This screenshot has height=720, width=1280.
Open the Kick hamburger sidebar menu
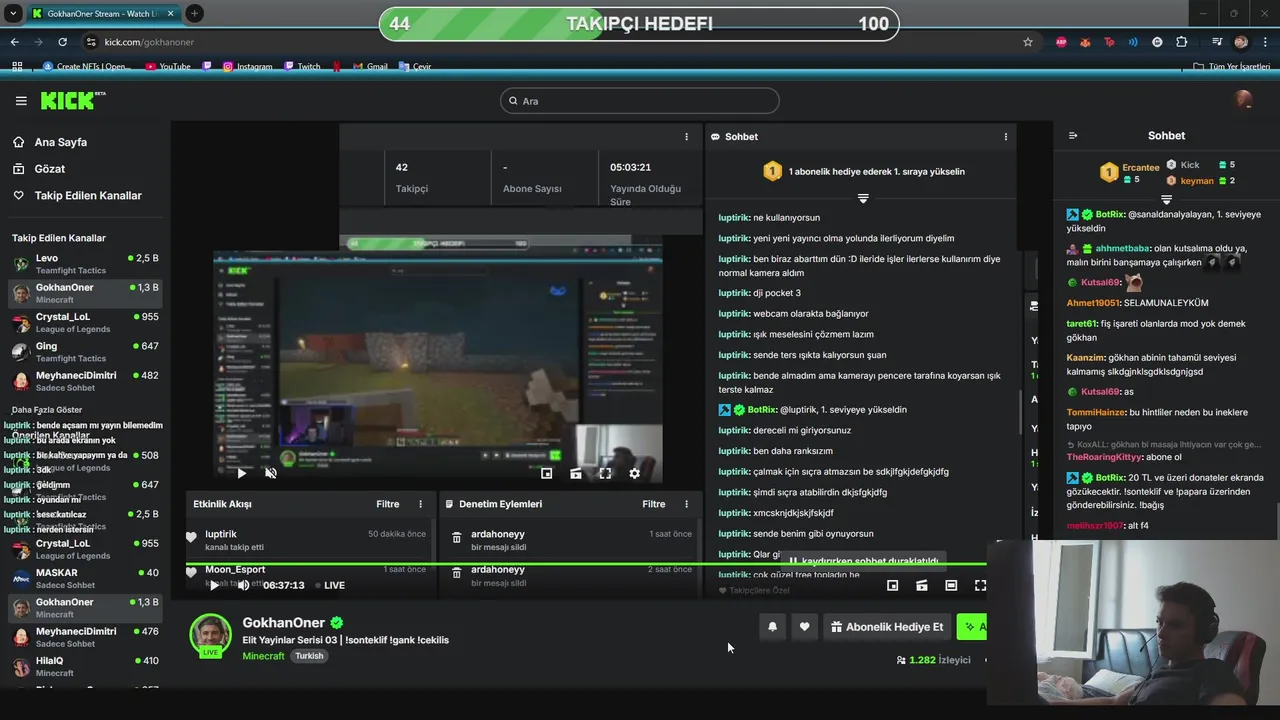(x=21, y=101)
